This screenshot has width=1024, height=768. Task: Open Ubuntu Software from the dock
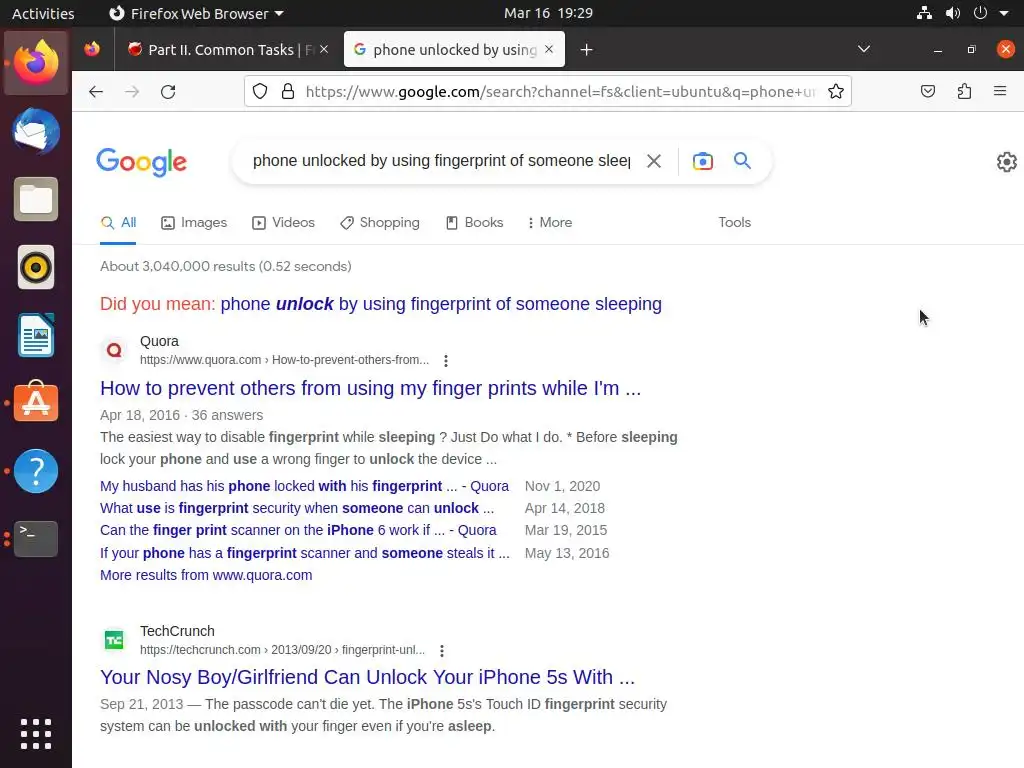(x=36, y=402)
